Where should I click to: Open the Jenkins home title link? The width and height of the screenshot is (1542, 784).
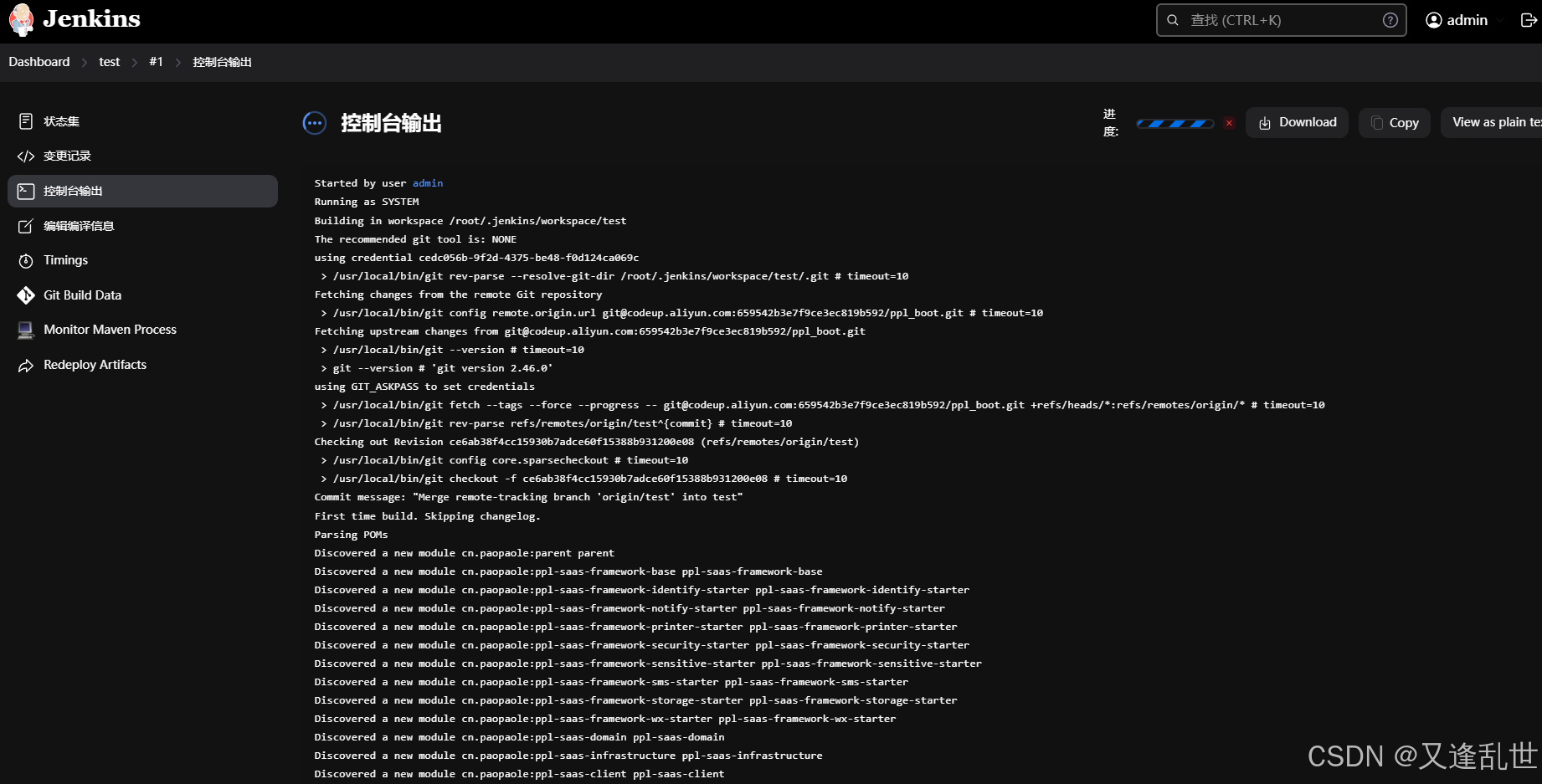pyautogui.click(x=91, y=19)
